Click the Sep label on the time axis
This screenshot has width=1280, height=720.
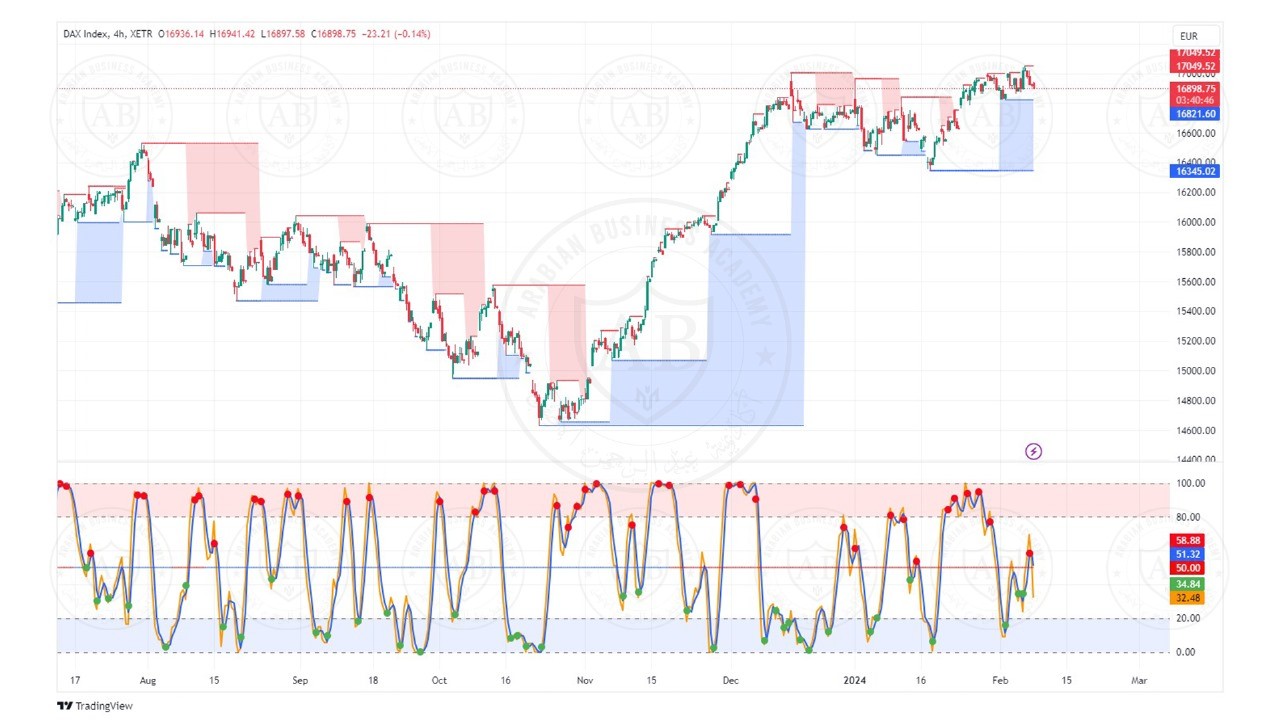(301, 681)
